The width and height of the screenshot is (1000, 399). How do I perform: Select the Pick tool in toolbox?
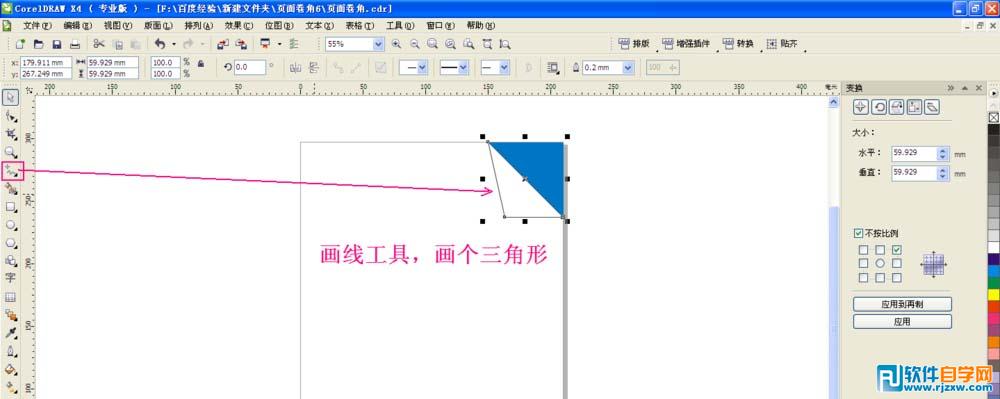[11, 97]
